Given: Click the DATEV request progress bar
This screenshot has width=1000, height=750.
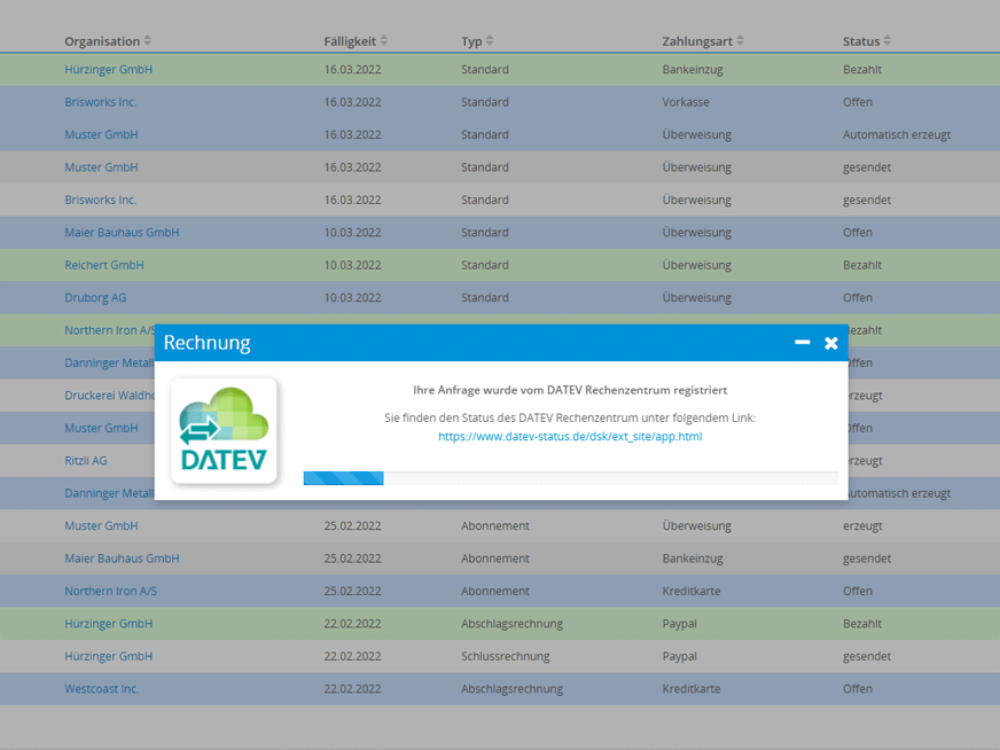Looking at the screenshot, I should pos(570,478).
